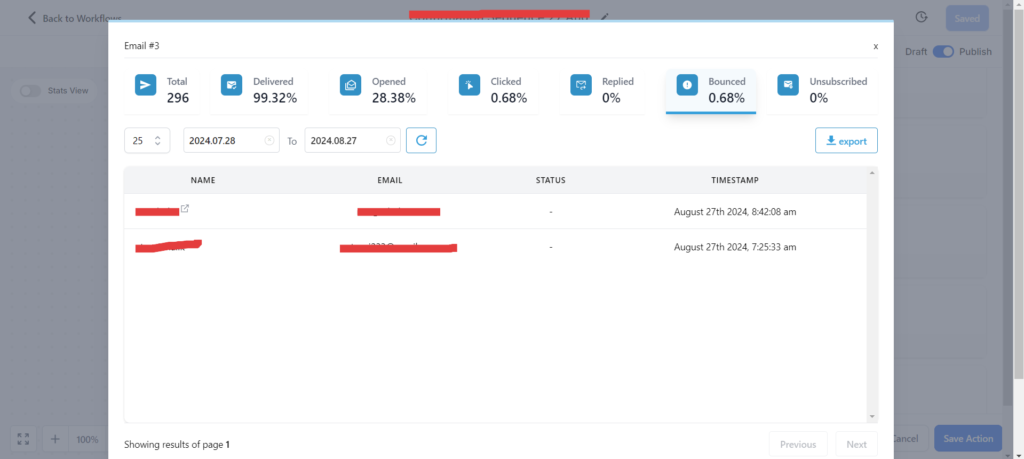Click the Previous page button
Viewport: 1024px width, 459px height.
click(x=798, y=444)
